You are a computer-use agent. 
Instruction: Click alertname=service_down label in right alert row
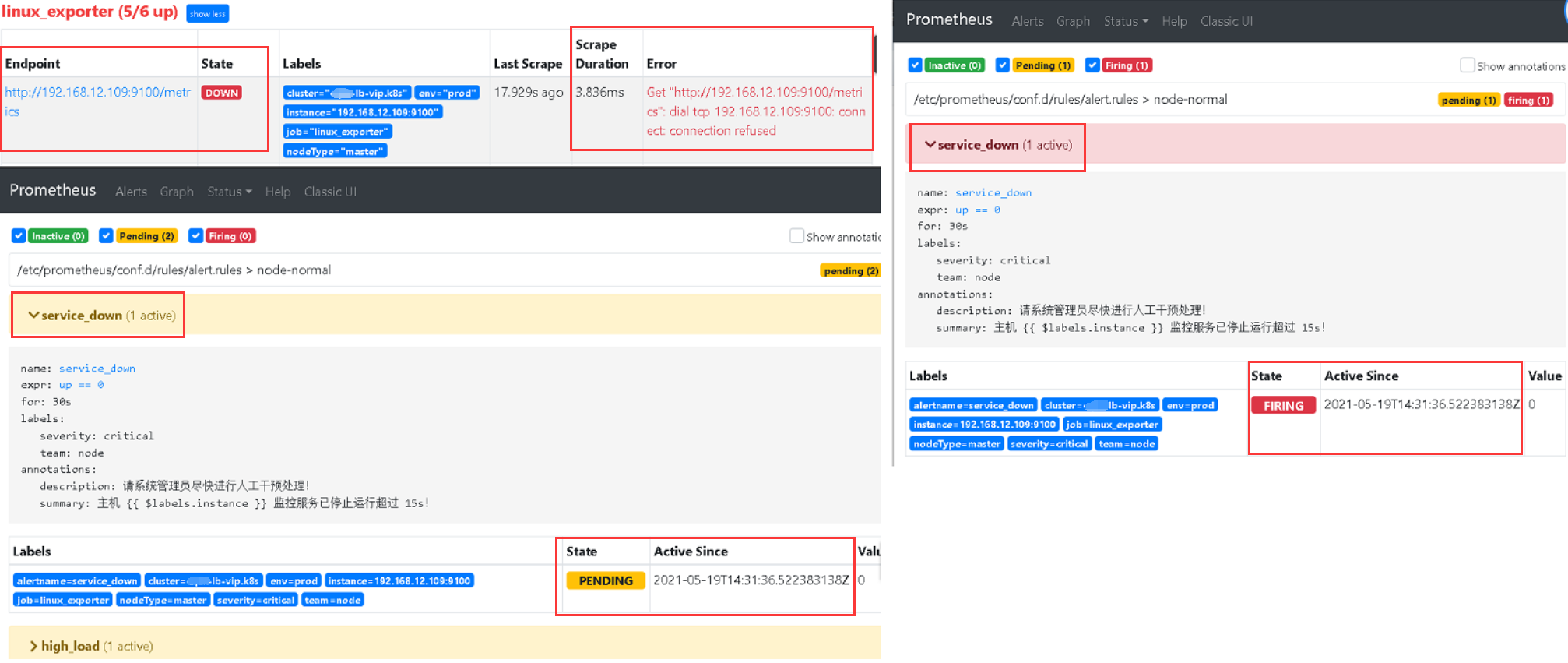coord(973,405)
